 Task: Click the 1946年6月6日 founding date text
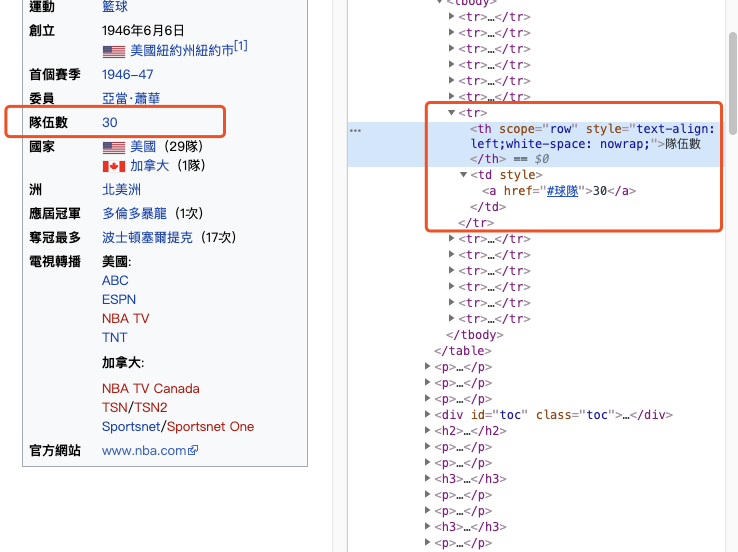coord(143,31)
